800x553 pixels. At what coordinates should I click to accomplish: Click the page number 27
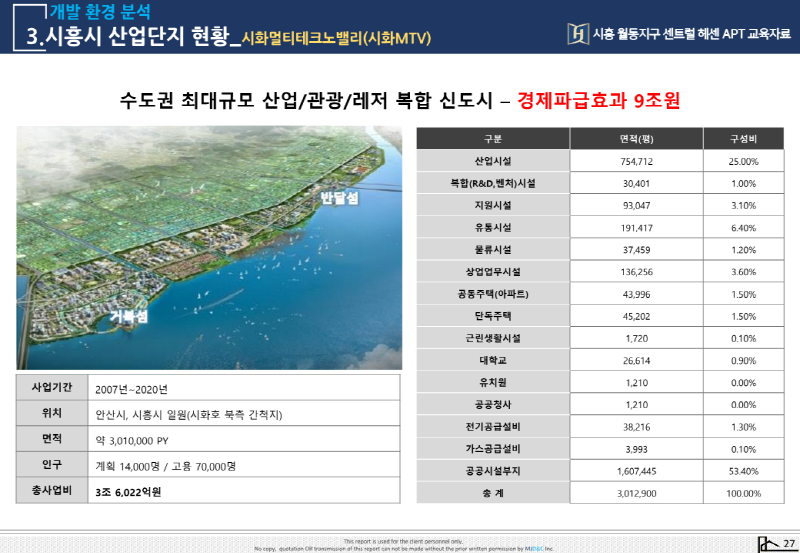coord(788,543)
